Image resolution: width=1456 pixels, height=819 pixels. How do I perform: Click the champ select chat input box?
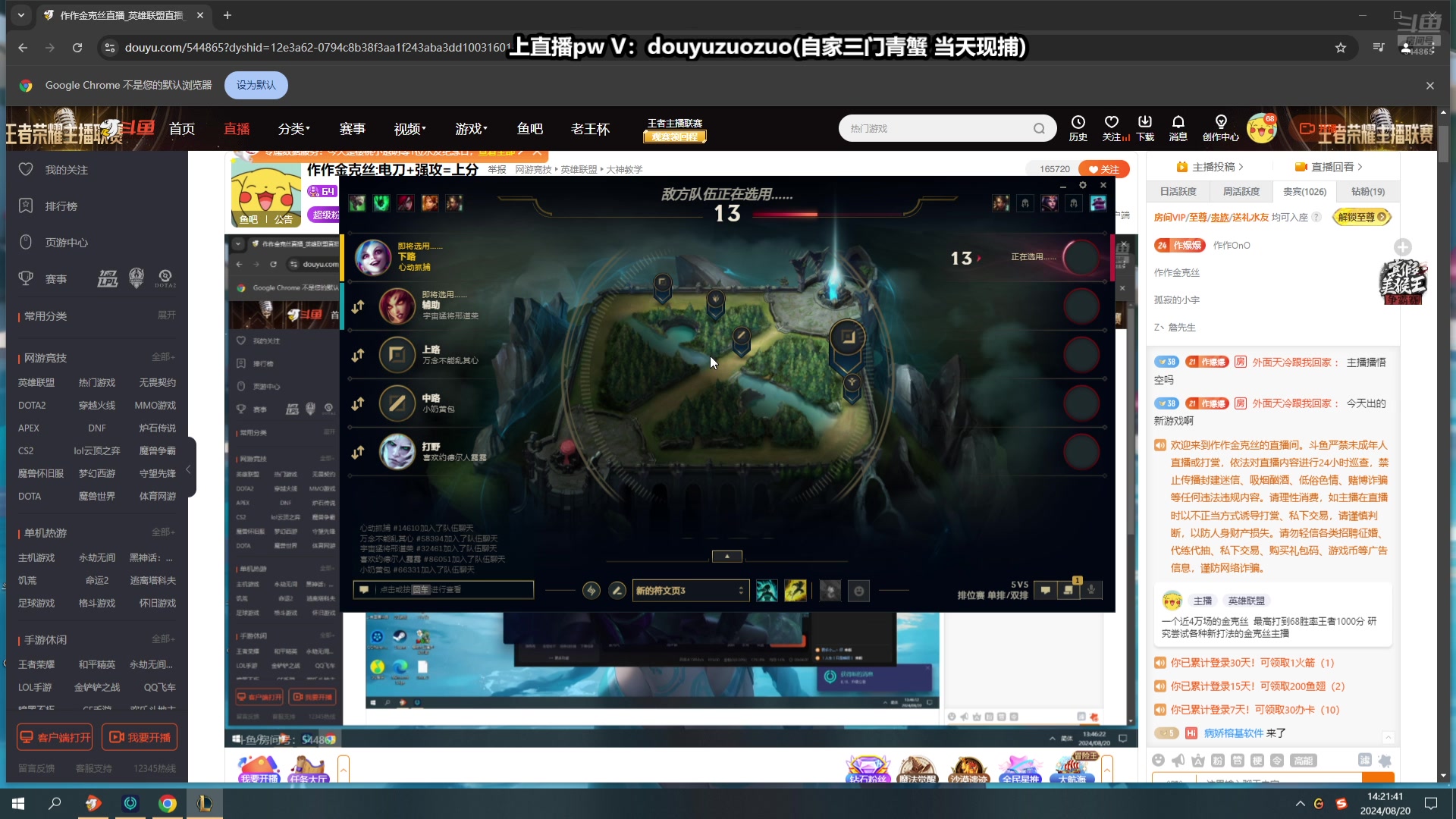444,589
